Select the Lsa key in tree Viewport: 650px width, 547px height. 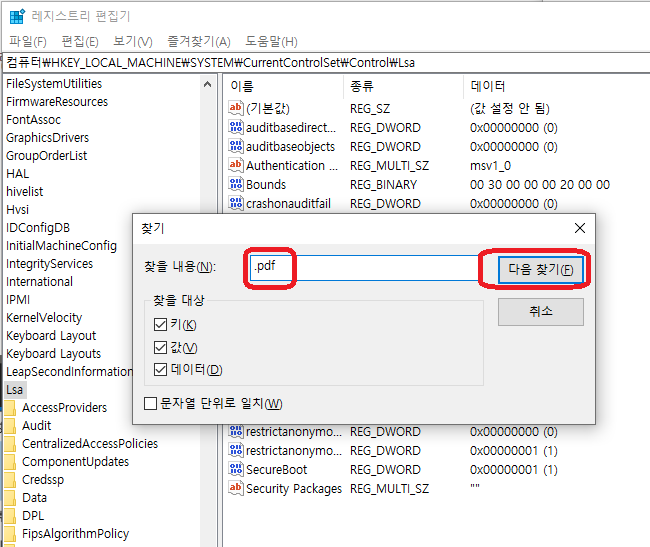(15, 390)
